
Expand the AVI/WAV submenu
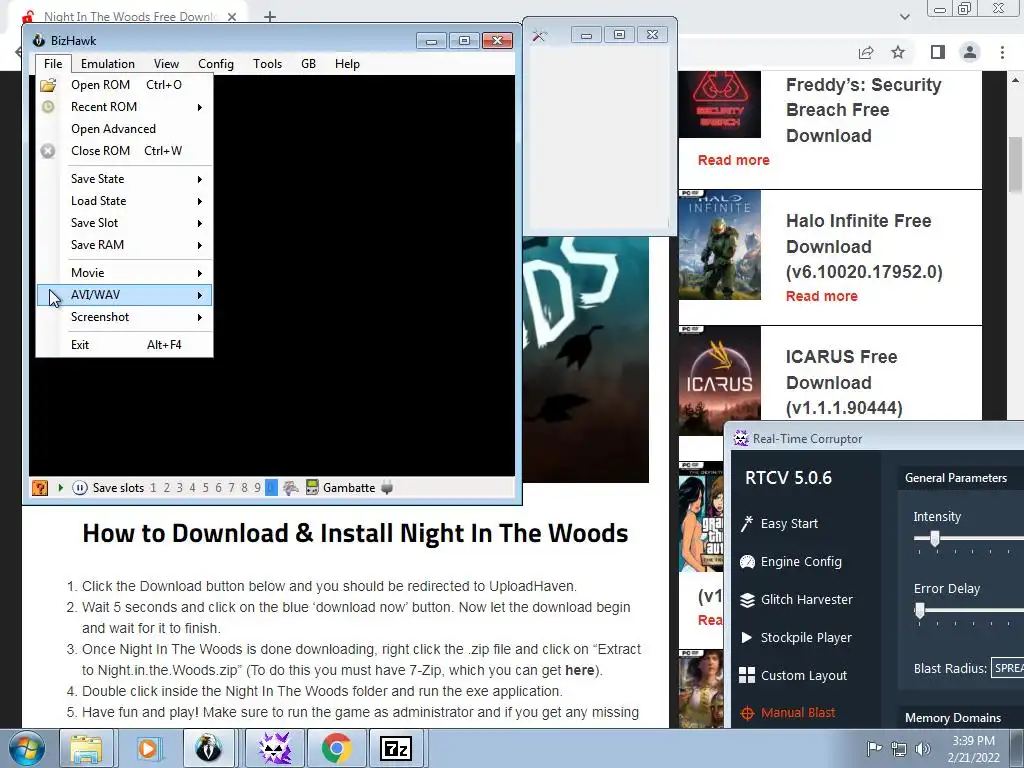point(124,295)
